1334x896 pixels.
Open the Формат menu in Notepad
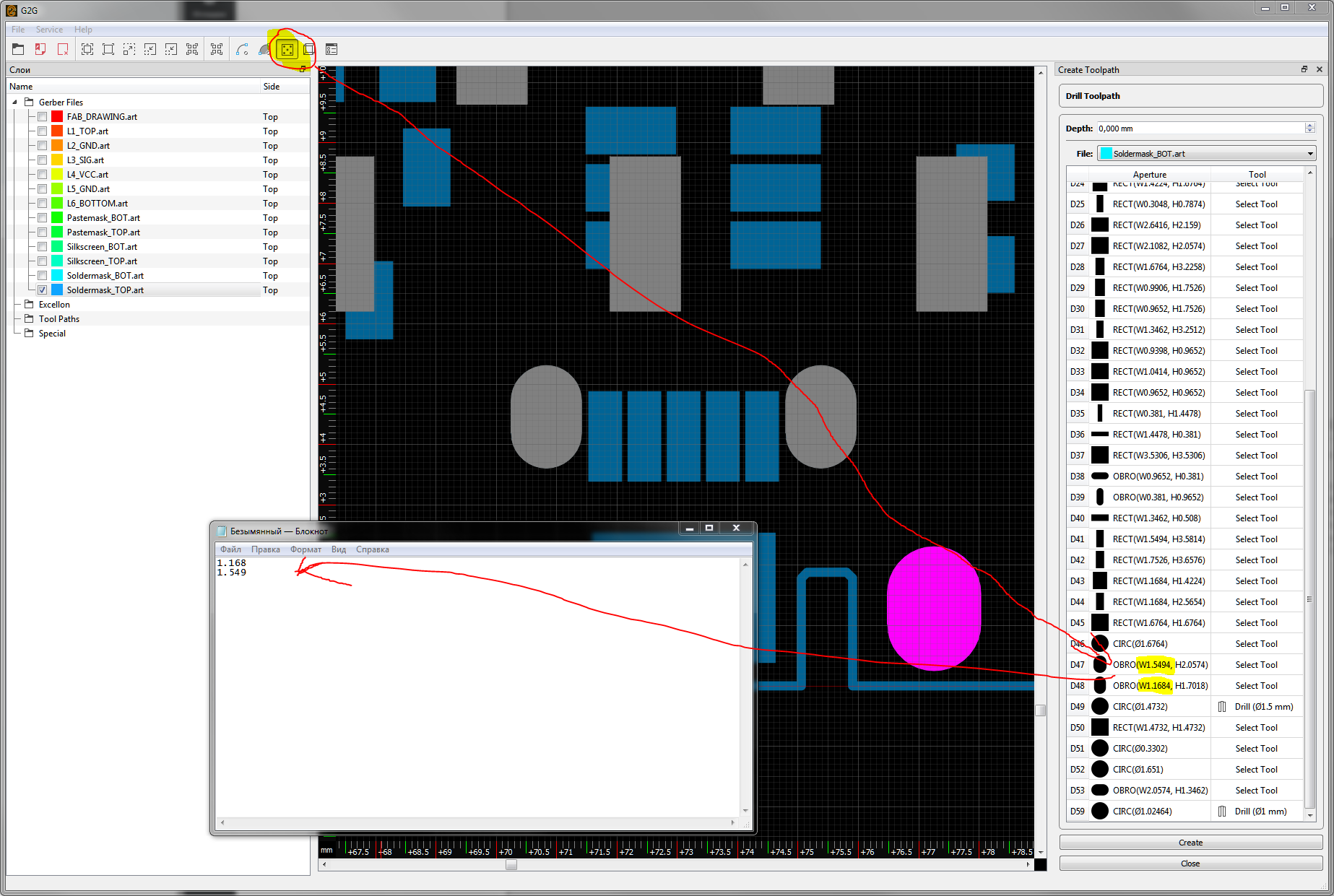pyautogui.click(x=306, y=549)
